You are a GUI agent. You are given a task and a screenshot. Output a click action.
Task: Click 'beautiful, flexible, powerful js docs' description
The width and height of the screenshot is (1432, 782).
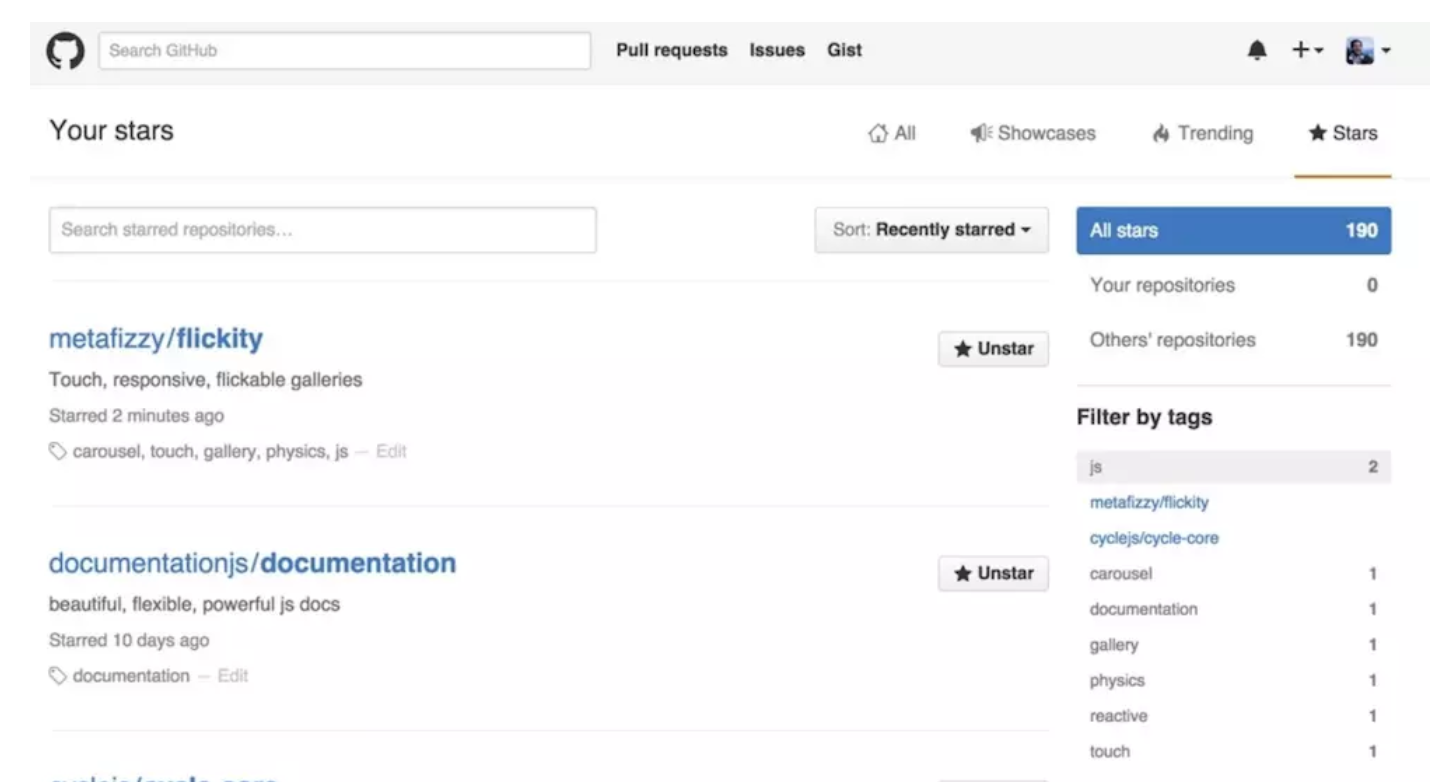(x=194, y=604)
